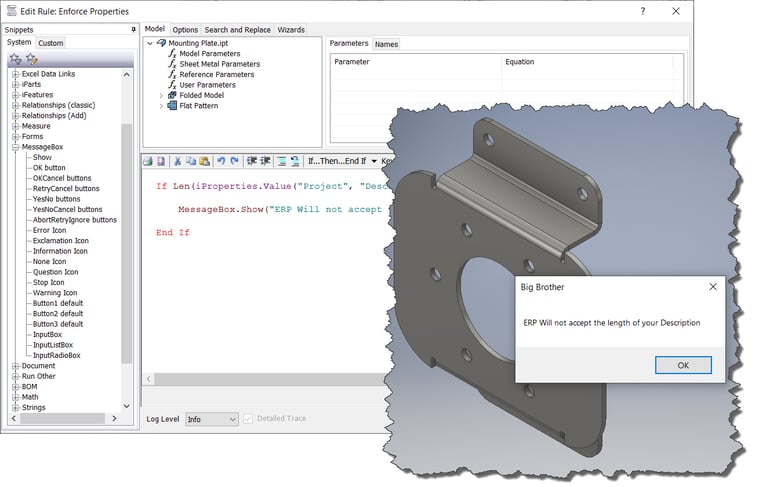Expand the Document snippet category
The height and width of the screenshot is (487, 770).
pos(15,366)
